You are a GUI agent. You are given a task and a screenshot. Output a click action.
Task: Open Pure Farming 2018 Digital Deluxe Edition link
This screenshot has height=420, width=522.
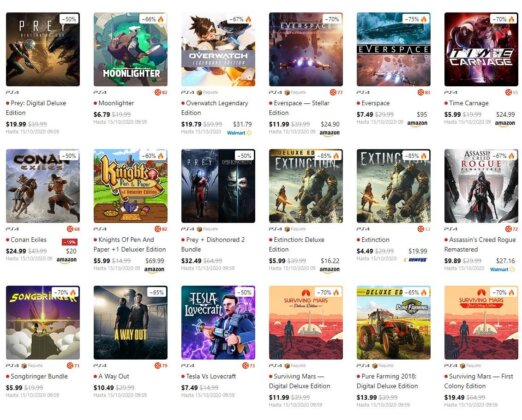[387, 381]
